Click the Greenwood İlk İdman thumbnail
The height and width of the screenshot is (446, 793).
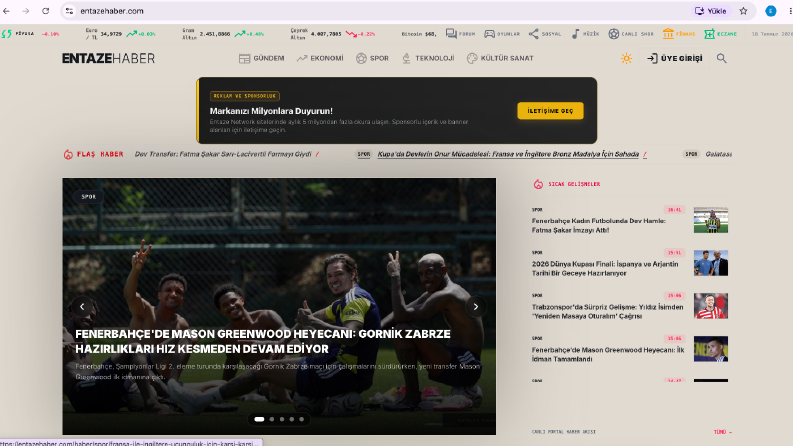coord(711,349)
